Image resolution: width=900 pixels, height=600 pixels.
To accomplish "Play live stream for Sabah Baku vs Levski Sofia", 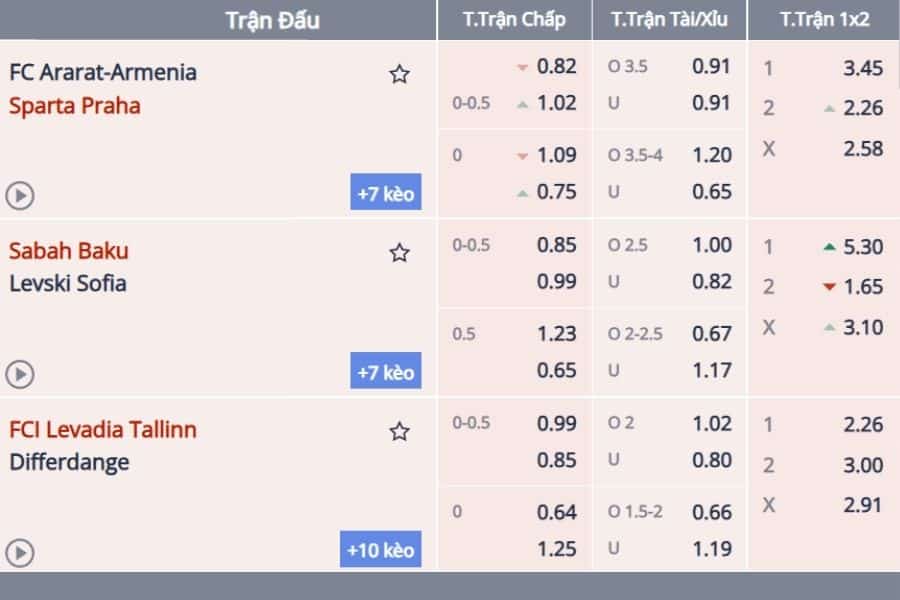I will coord(20,374).
